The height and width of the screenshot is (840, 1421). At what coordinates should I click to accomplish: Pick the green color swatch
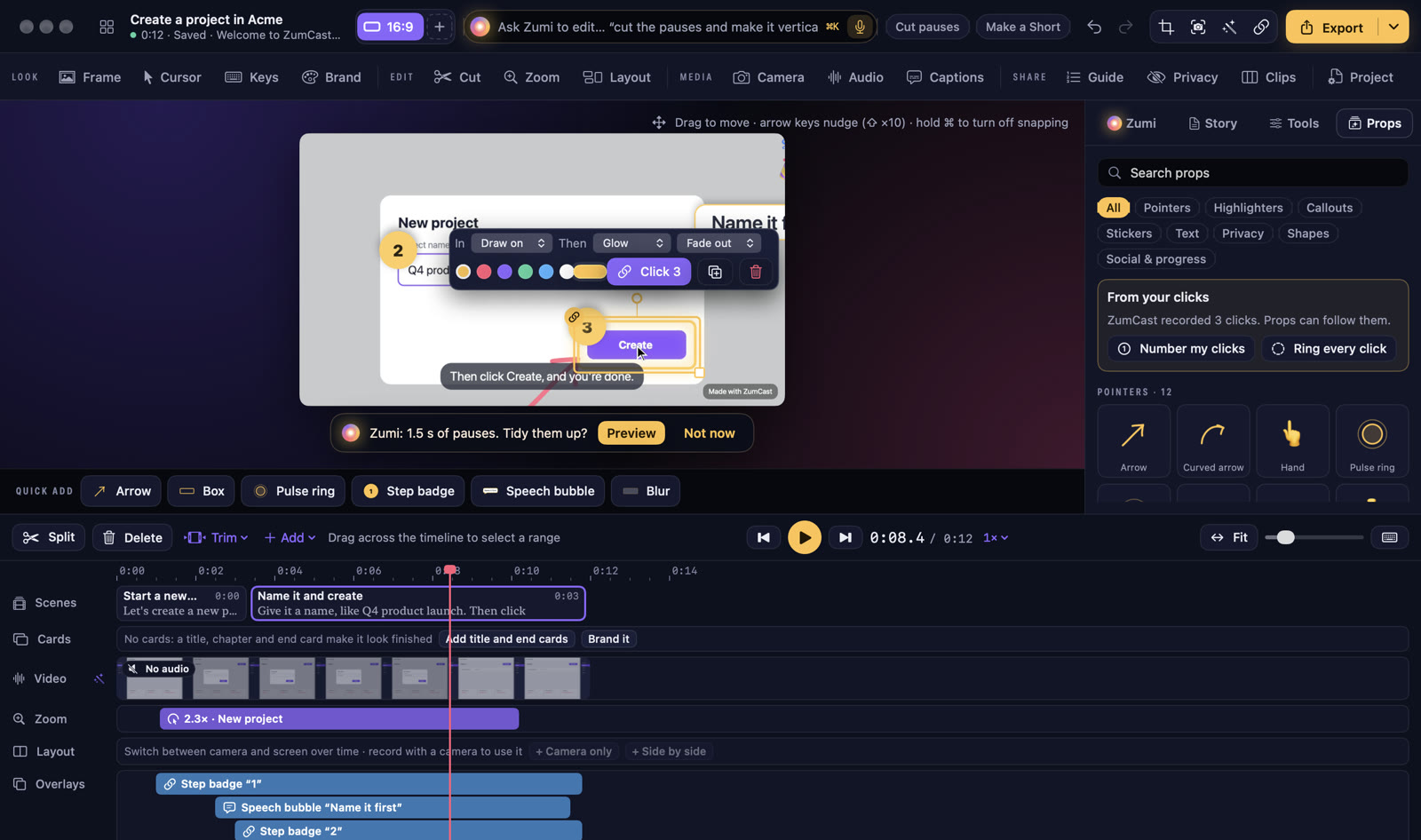(525, 272)
